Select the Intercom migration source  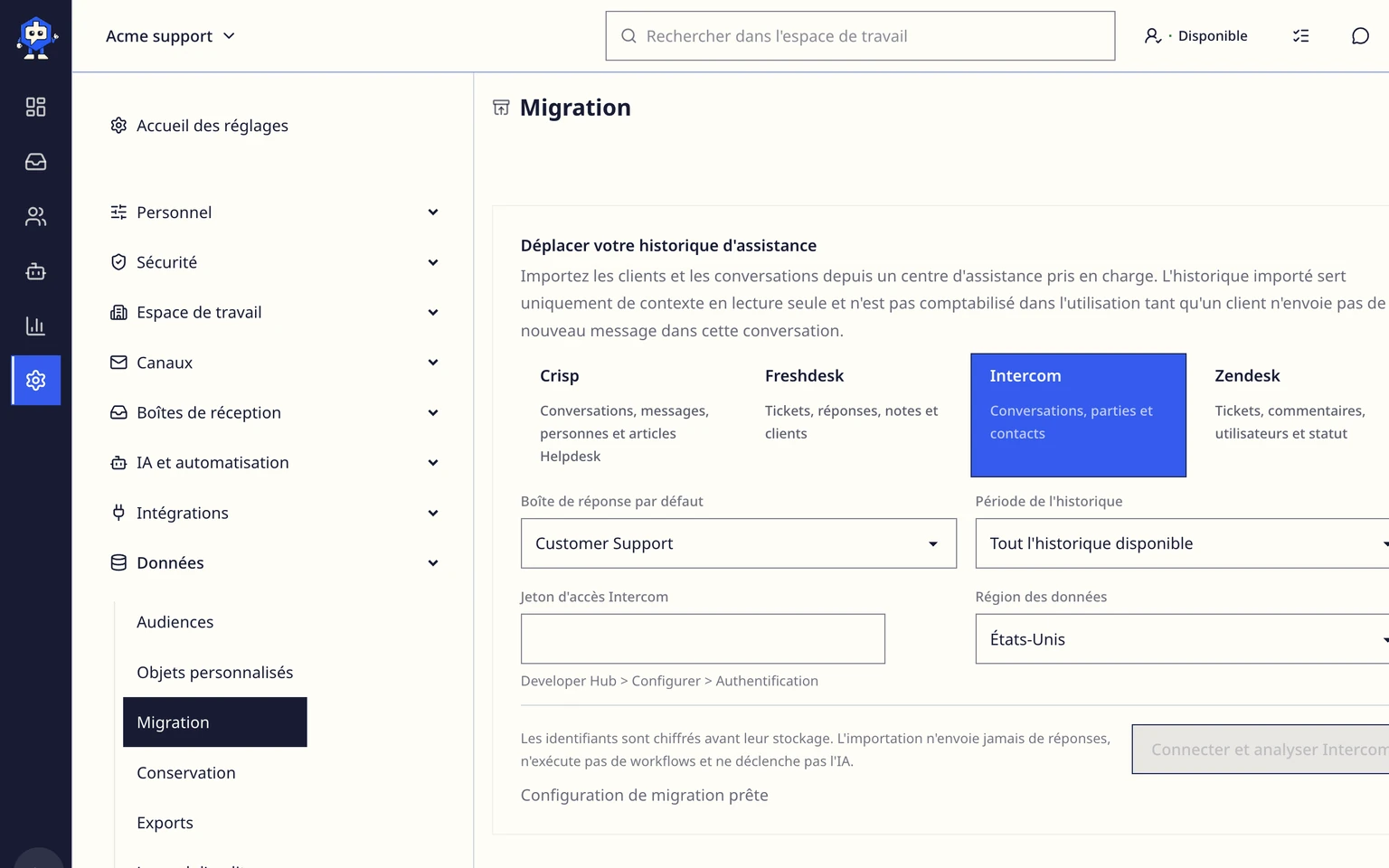[1078, 415]
